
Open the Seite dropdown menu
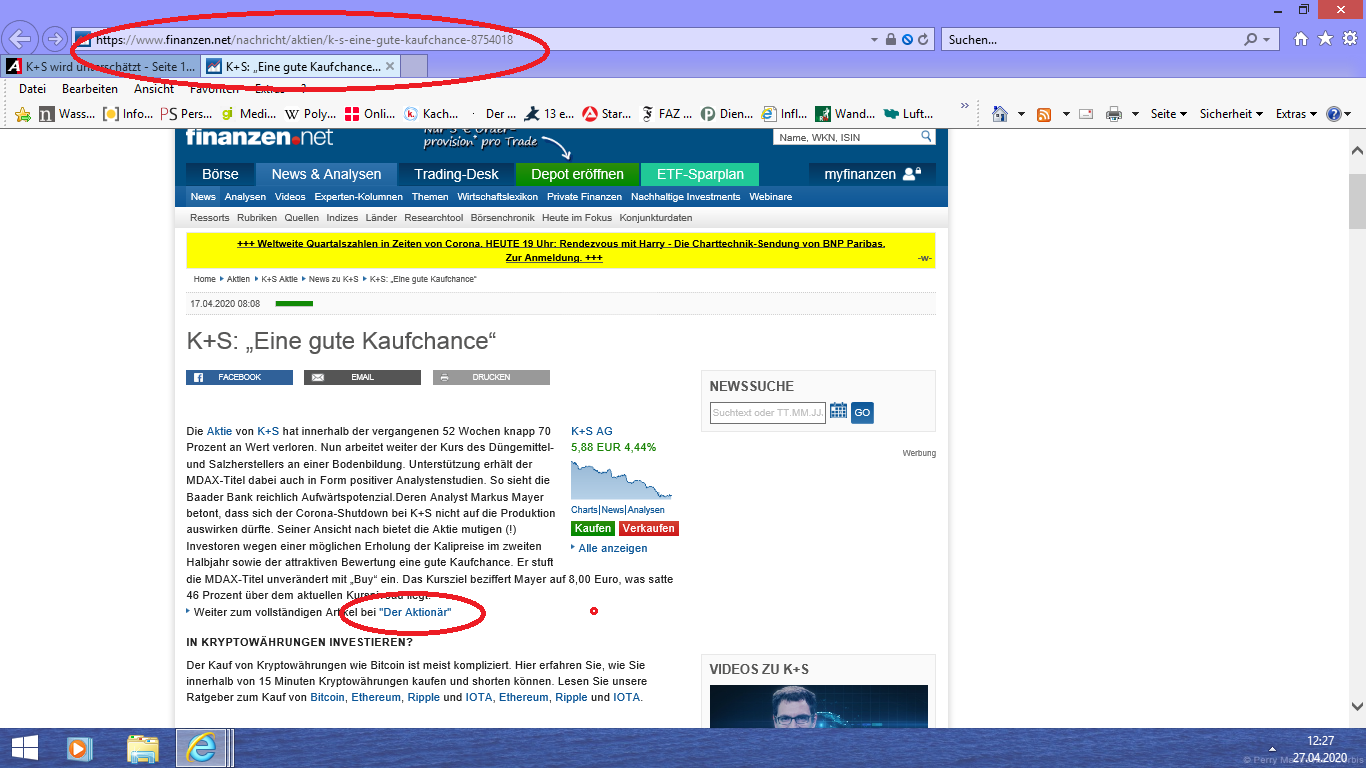[x=1168, y=114]
